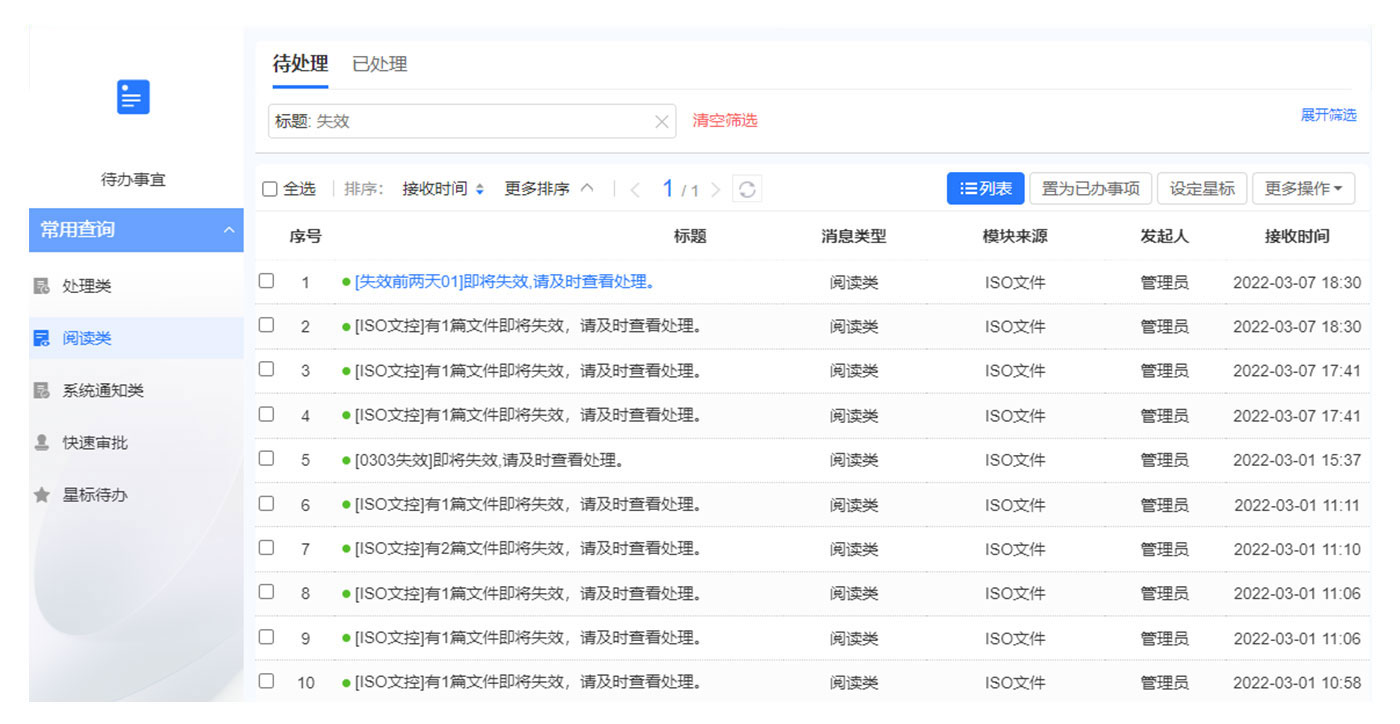1400x724 pixels.
Task: Click the refresh icon beside page number
Action: pos(747,189)
